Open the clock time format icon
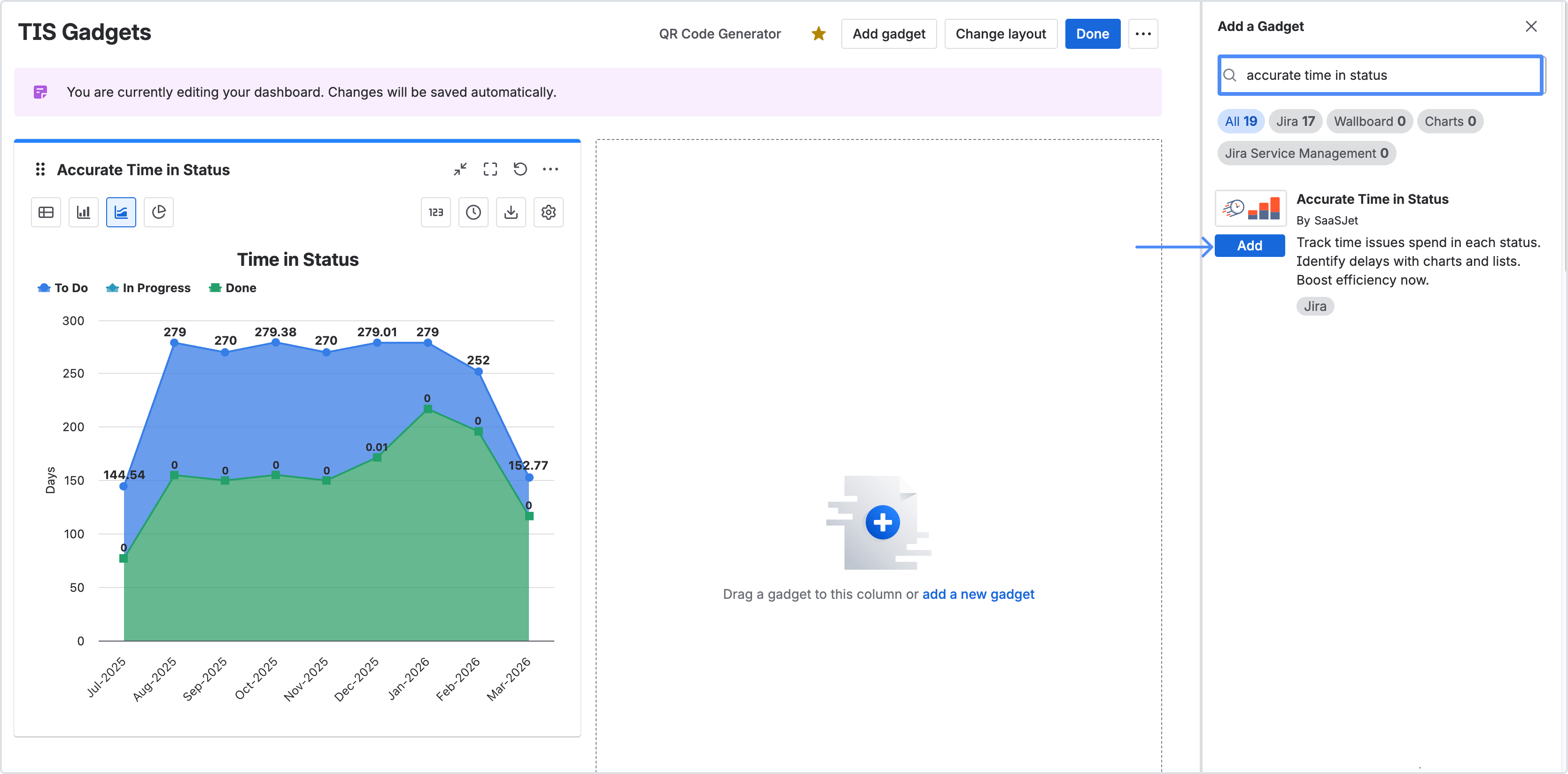Image resolution: width=1568 pixels, height=774 pixels. (474, 212)
